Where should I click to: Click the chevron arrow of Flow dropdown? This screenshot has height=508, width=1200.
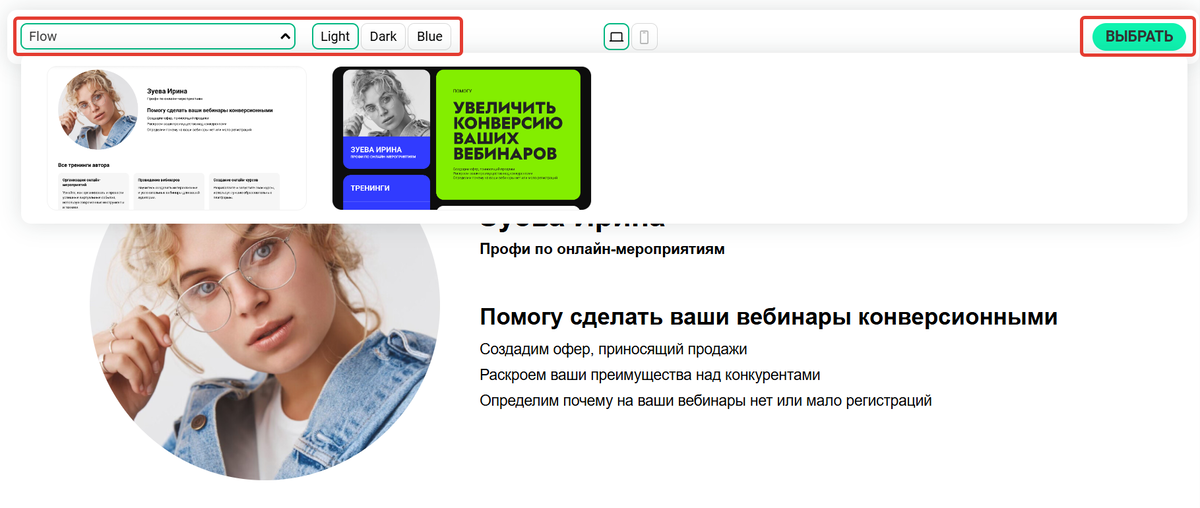point(285,37)
